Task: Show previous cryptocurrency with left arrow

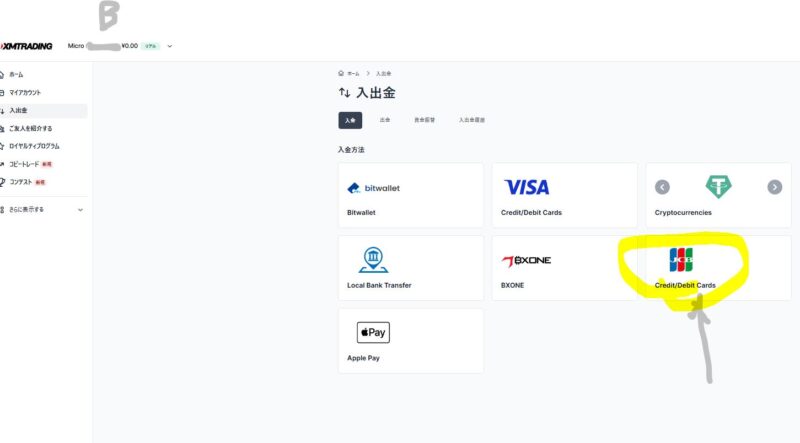Action: coord(662,187)
